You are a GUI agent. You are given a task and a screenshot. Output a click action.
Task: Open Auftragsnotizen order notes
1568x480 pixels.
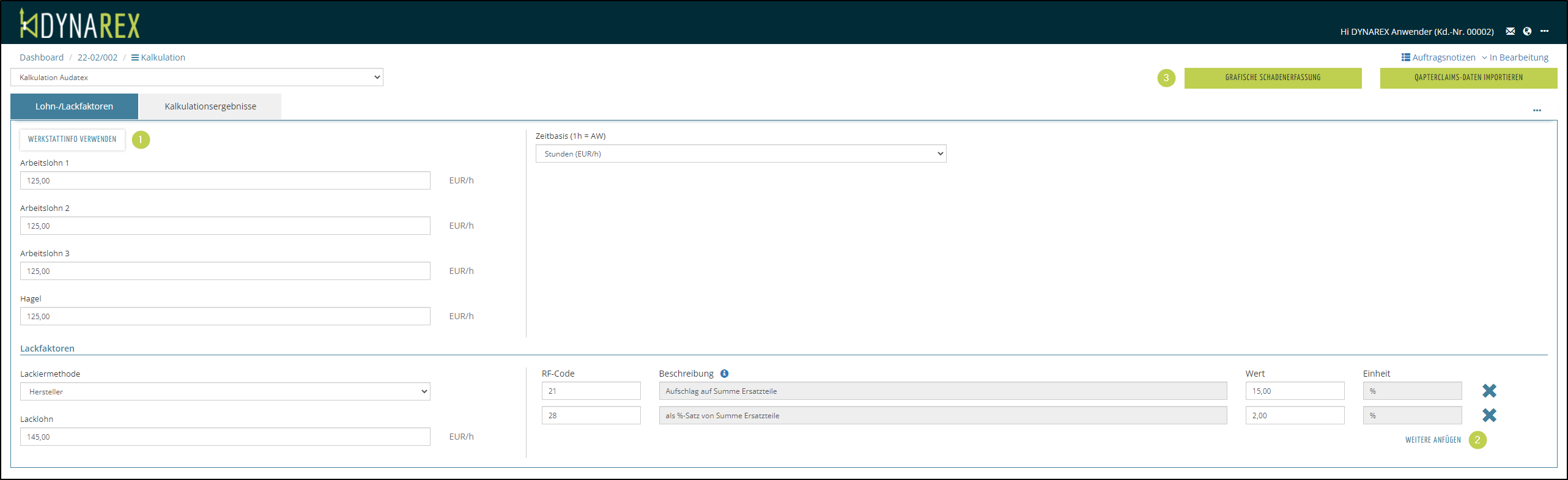1438,57
